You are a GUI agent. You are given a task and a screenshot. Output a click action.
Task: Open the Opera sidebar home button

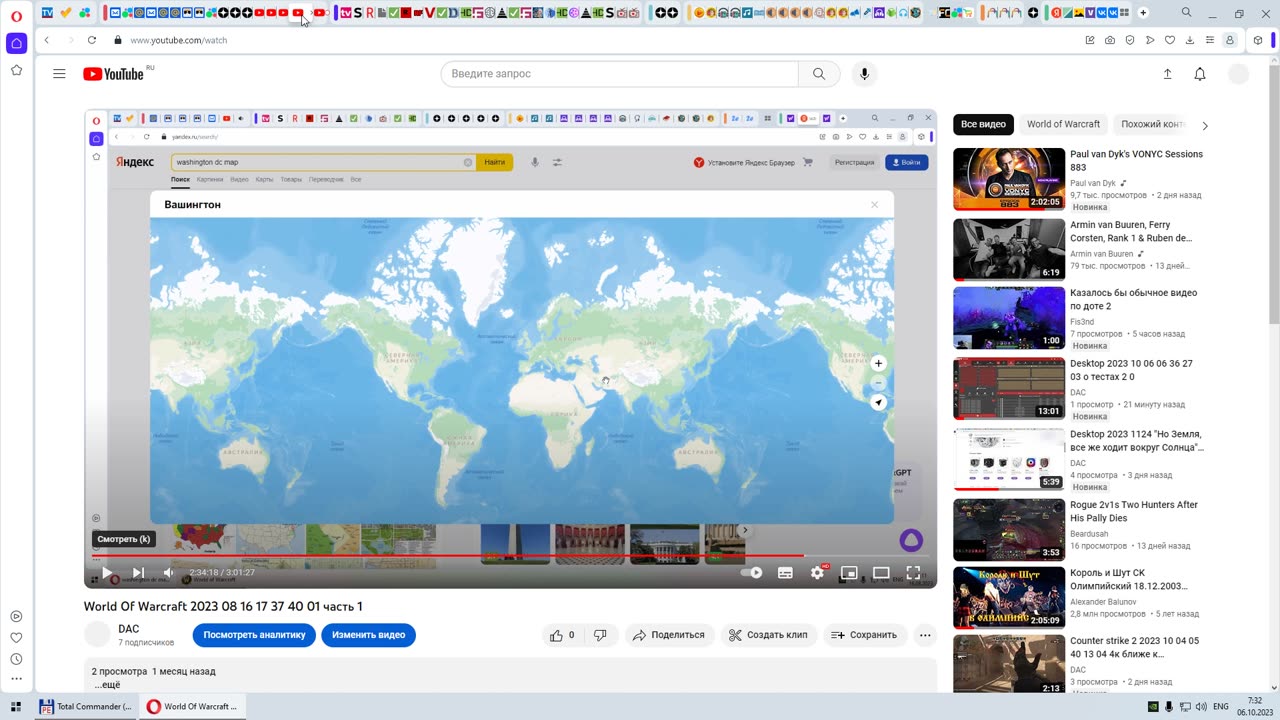coord(17,44)
